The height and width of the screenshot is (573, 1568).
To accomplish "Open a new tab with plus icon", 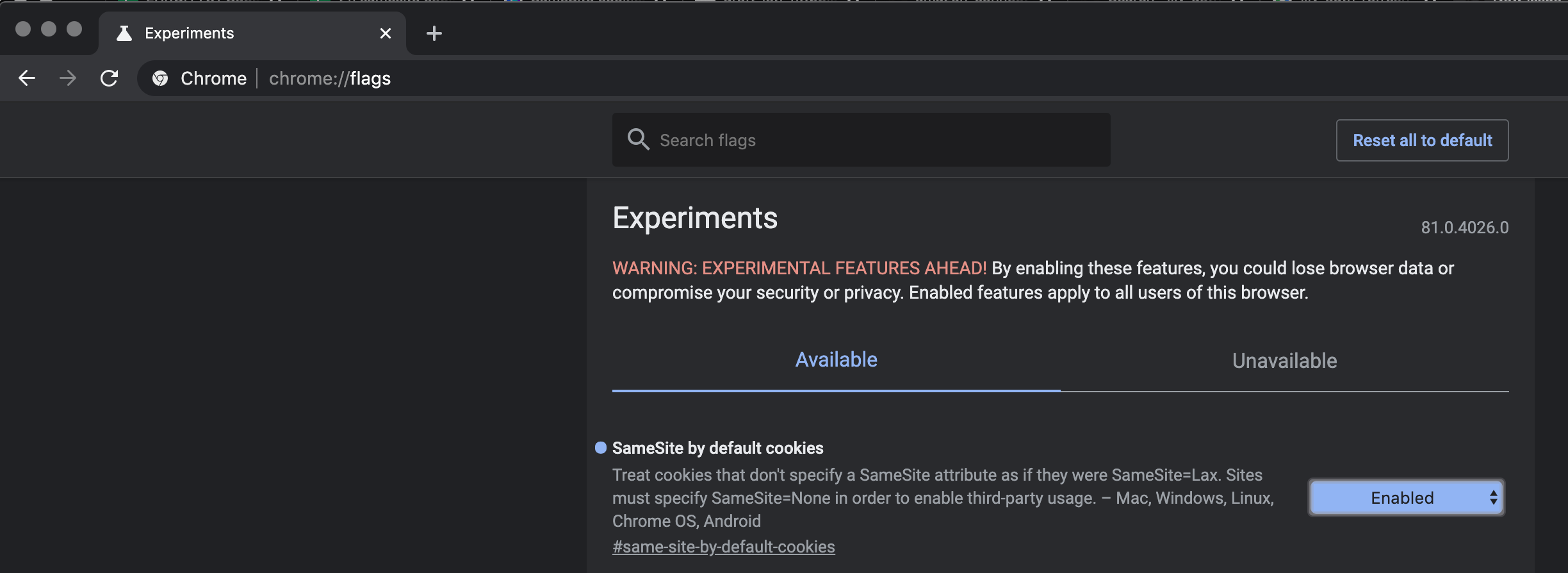I will point(434,33).
